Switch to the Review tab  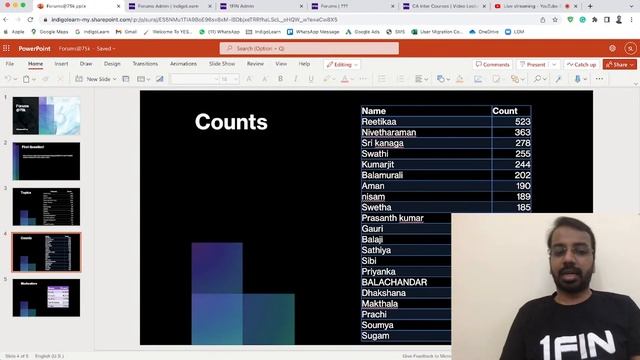[255, 64]
